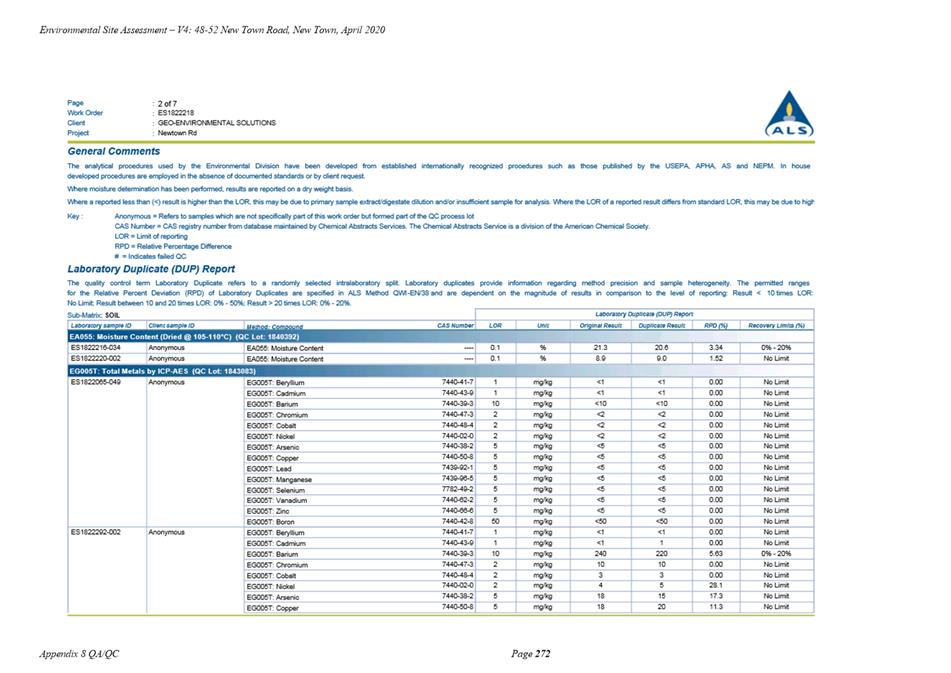Select sample ID ES1822065-049 cell

pos(96,383)
